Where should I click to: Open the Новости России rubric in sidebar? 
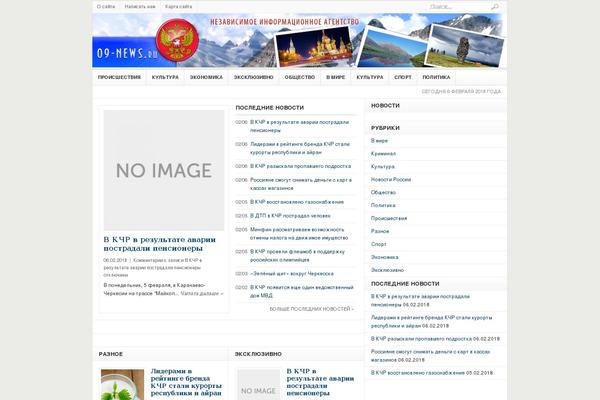tap(391, 180)
